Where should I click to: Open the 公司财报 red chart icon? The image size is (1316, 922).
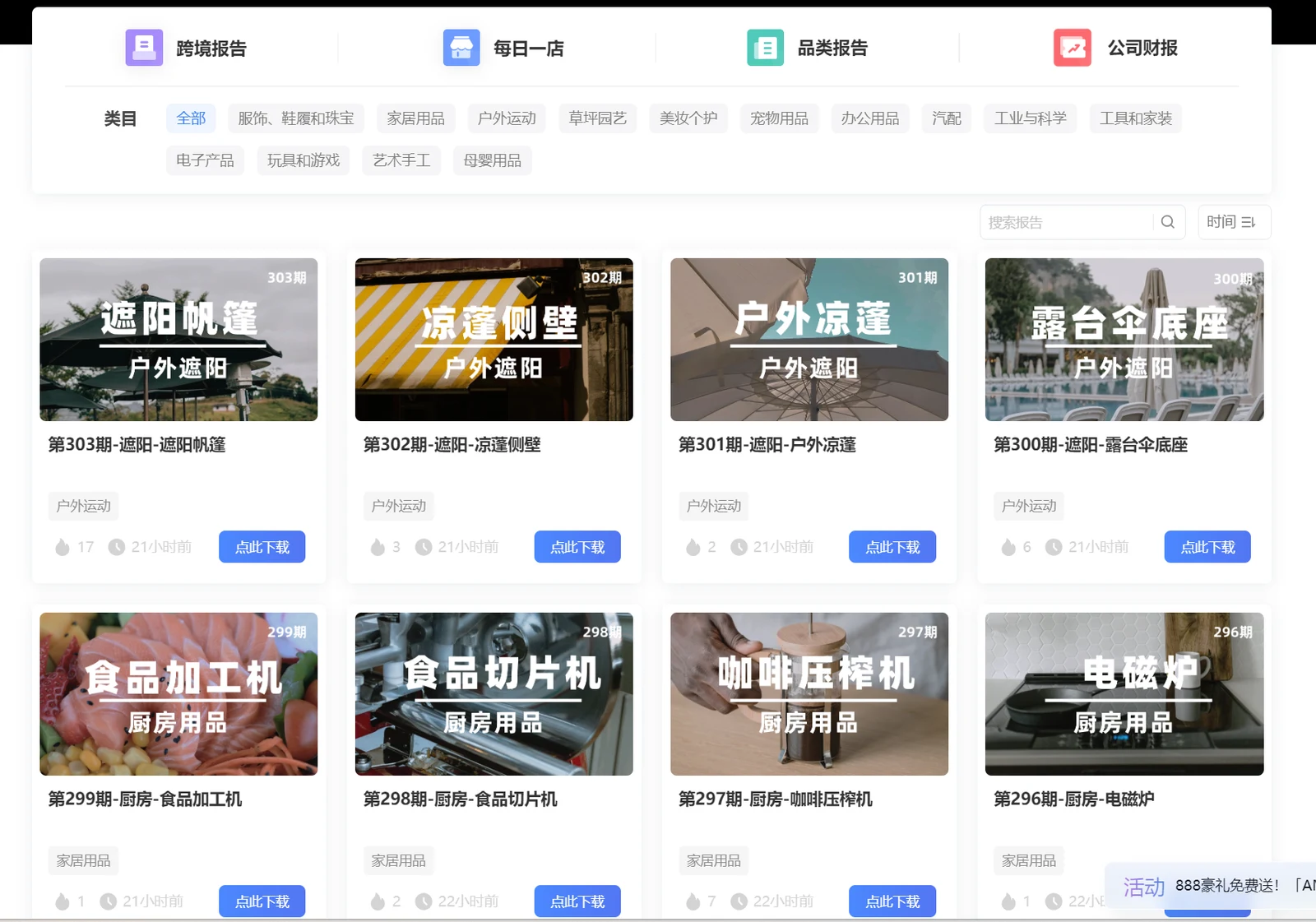tap(1073, 48)
